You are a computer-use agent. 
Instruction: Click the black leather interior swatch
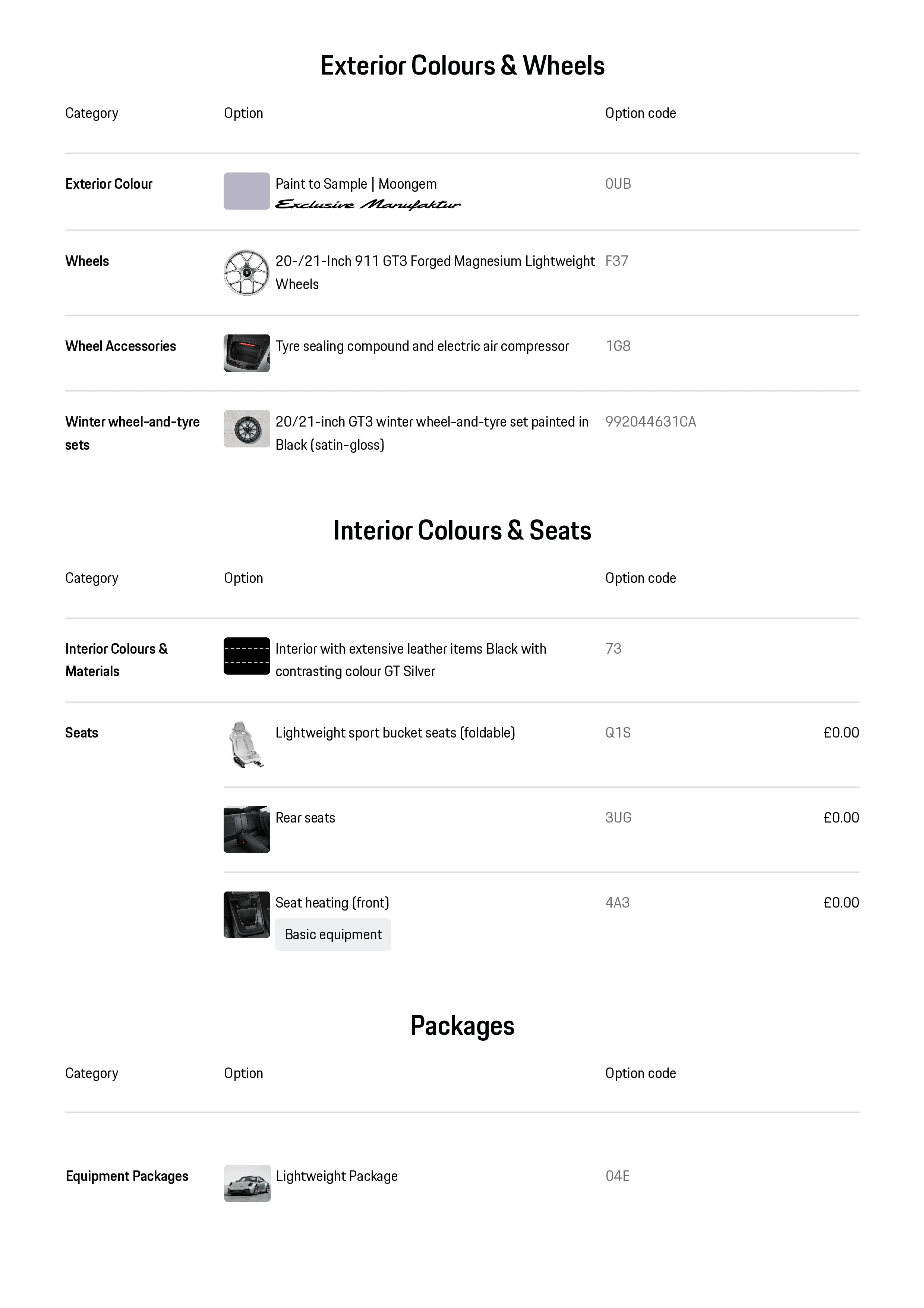coord(246,656)
